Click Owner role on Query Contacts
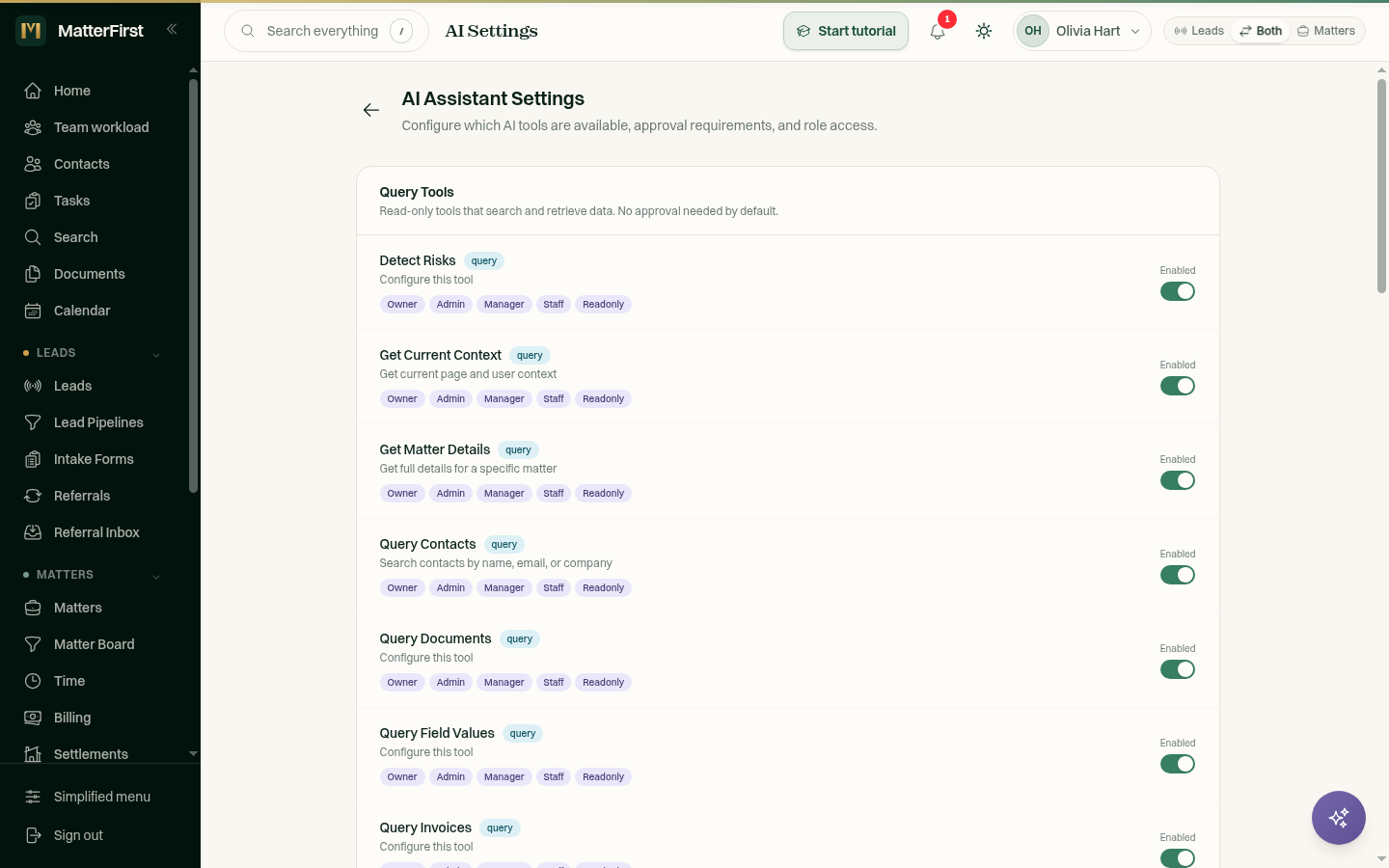This screenshot has height=868, width=1389. point(402,587)
